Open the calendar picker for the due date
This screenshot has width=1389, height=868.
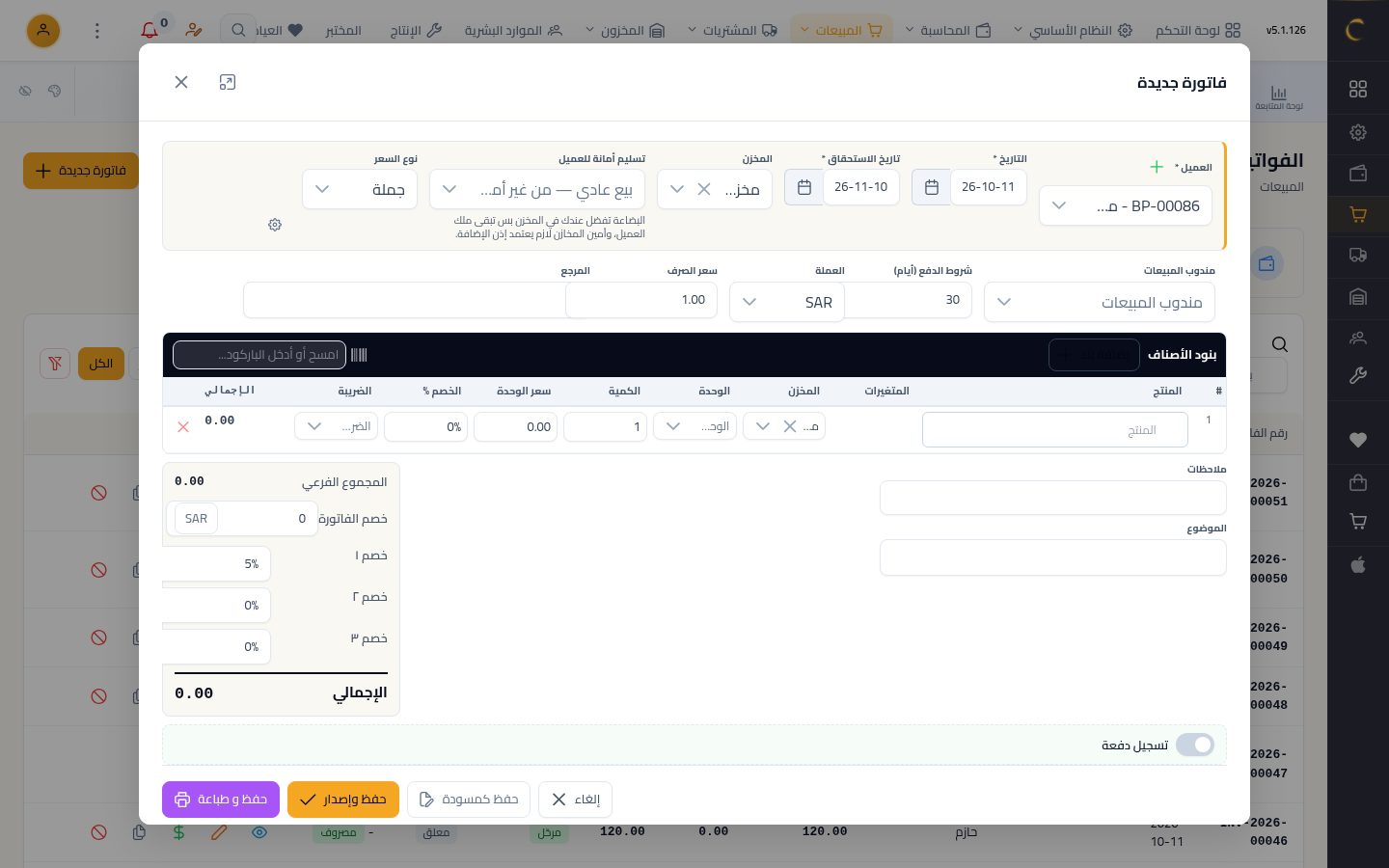803,187
